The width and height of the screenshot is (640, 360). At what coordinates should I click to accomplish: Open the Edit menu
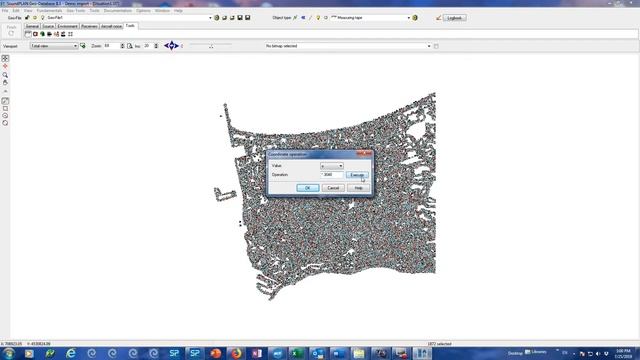tap(16, 11)
